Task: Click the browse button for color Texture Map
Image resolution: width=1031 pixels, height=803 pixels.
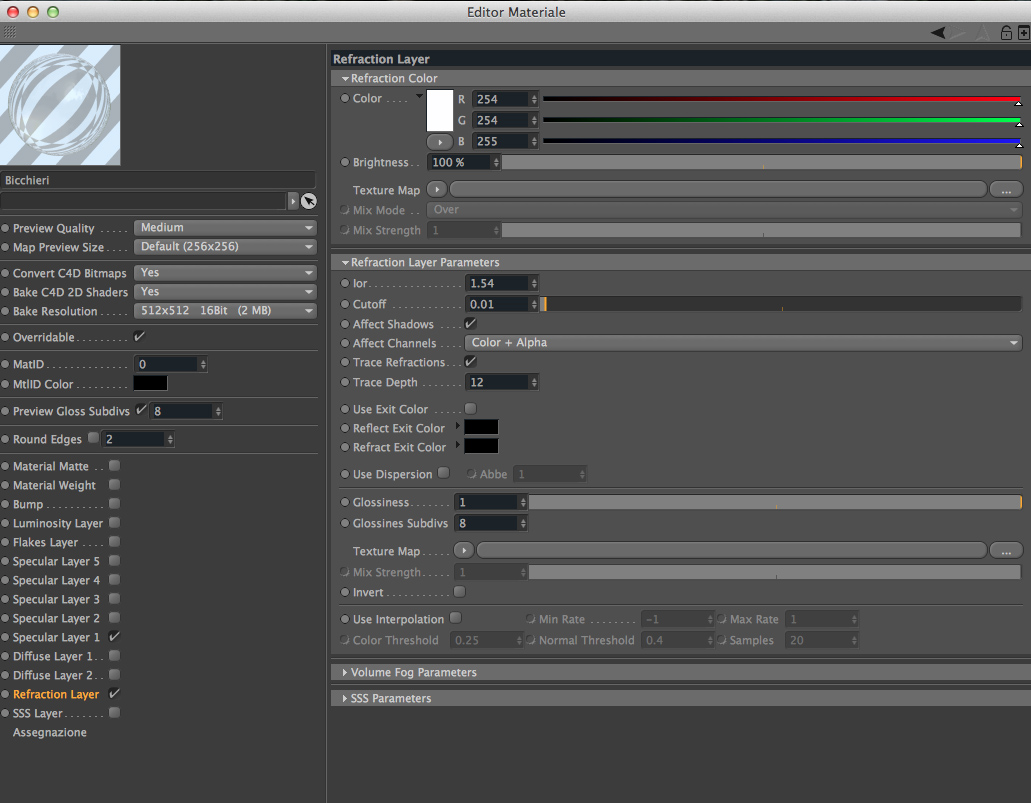Action: pyautogui.click(x=1006, y=189)
